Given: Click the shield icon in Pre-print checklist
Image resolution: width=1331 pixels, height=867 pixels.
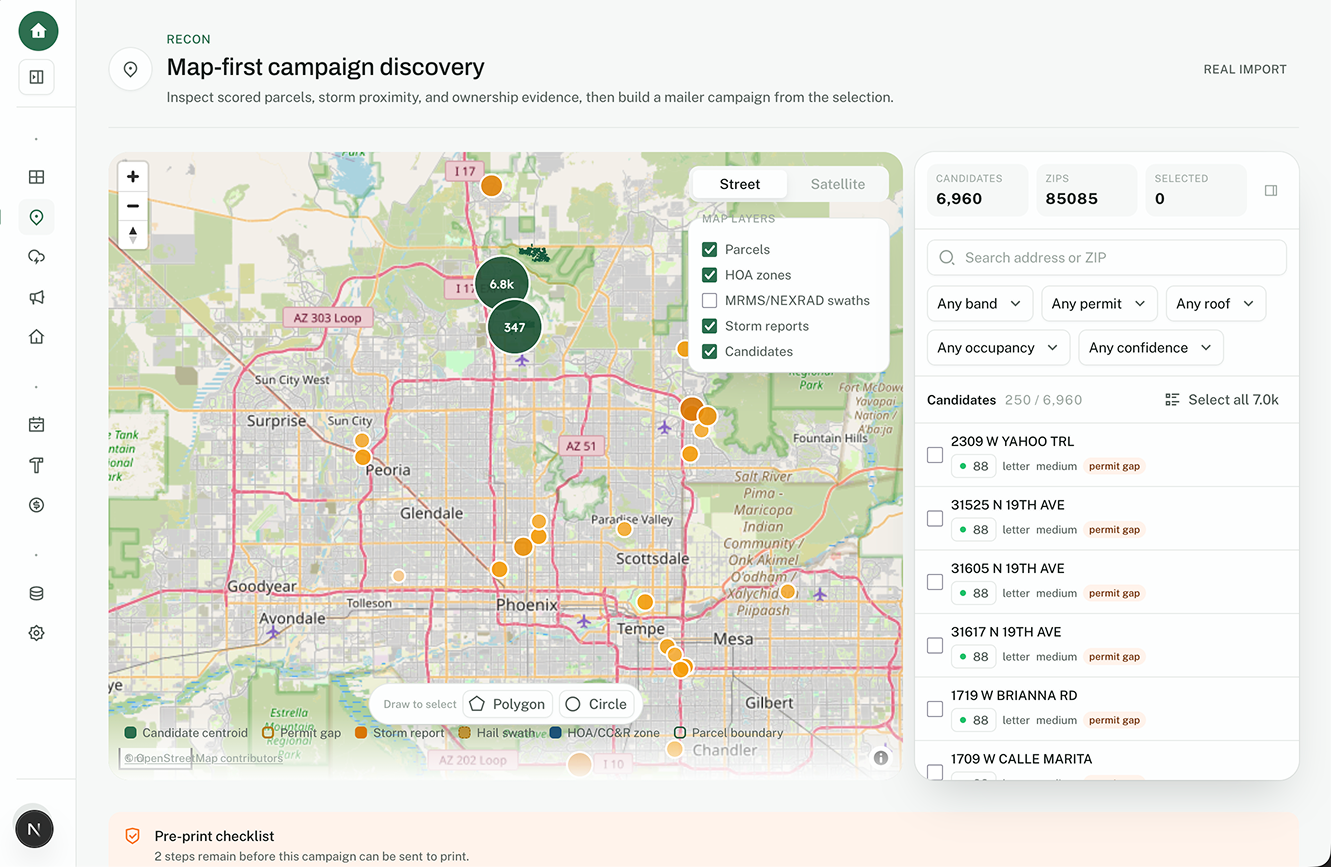Looking at the screenshot, I should (132, 836).
